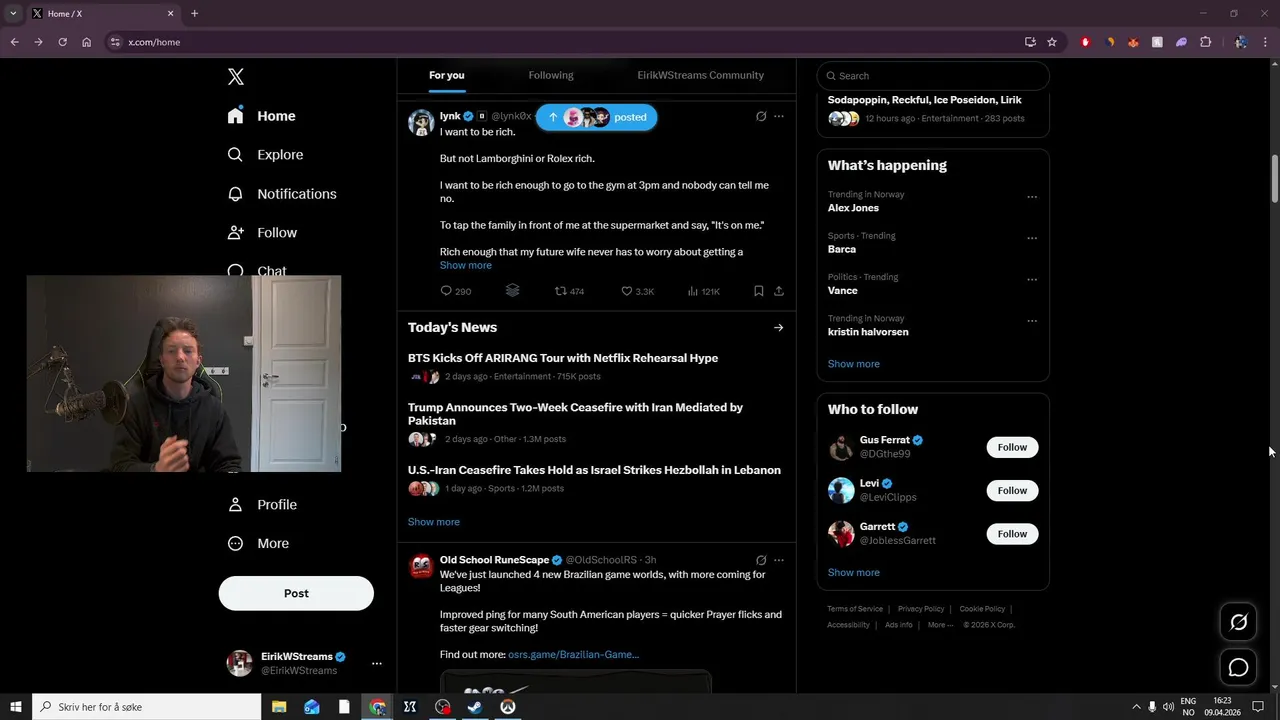Image resolution: width=1280 pixels, height=720 pixels.
Task: Click the X search field
Action: [x=932, y=76]
